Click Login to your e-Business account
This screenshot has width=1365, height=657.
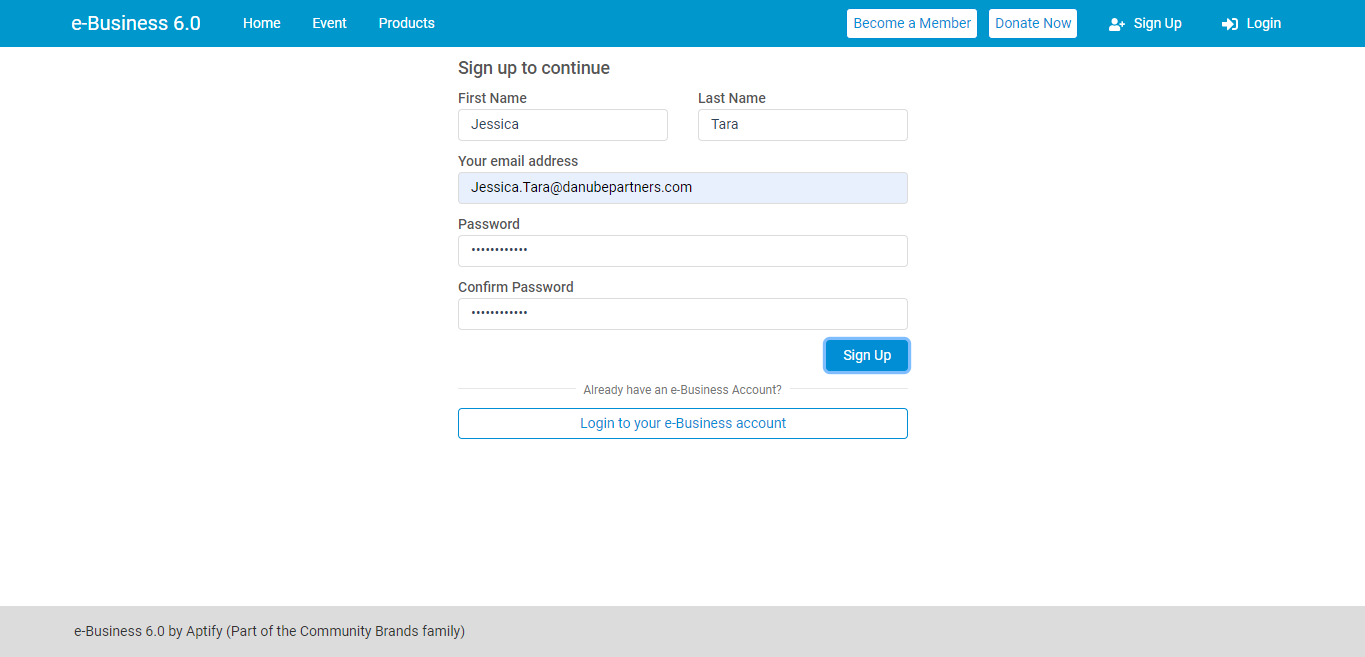point(683,423)
